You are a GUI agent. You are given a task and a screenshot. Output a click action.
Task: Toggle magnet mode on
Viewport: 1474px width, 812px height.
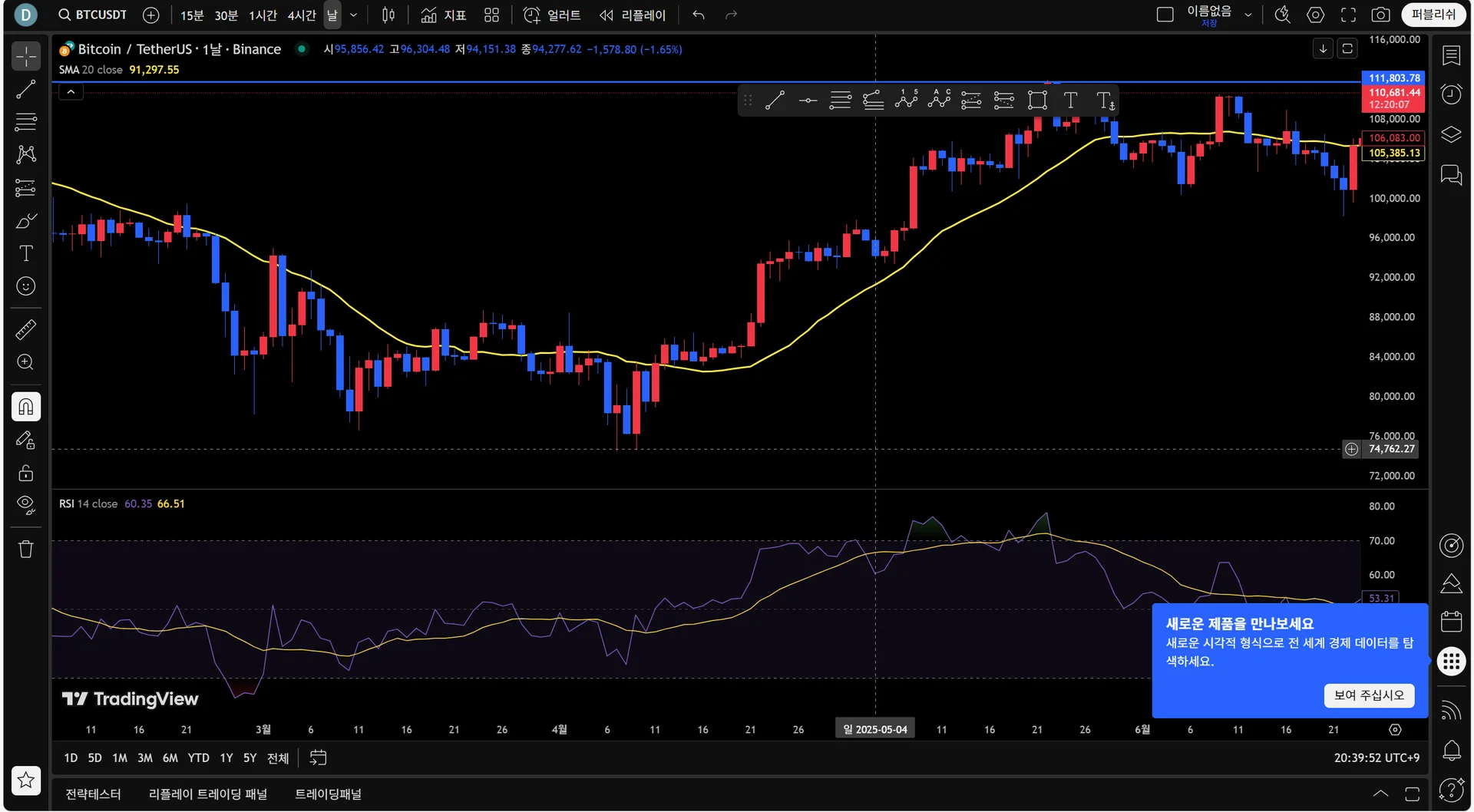[x=26, y=407]
